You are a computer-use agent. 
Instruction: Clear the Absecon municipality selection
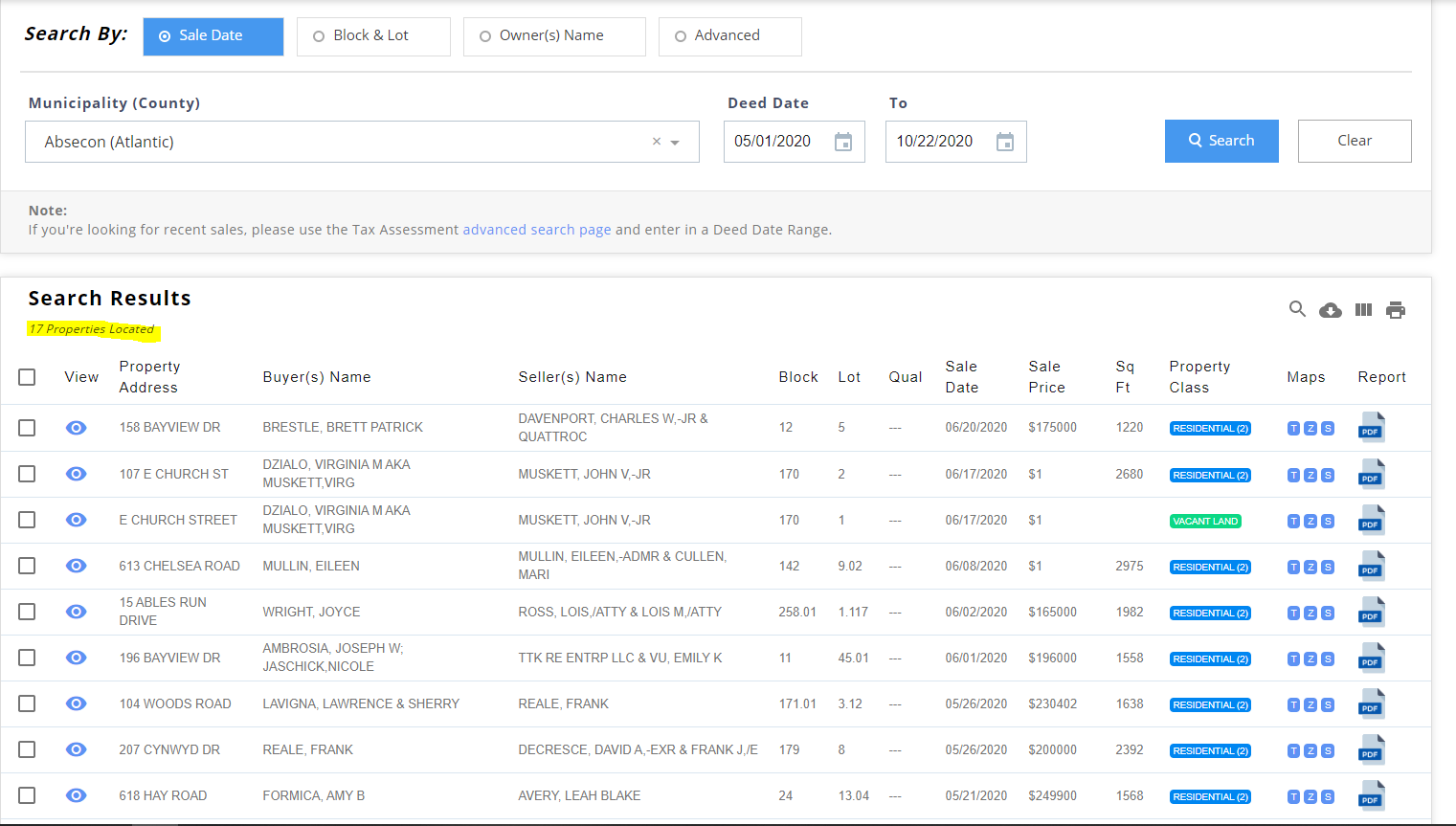(657, 142)
